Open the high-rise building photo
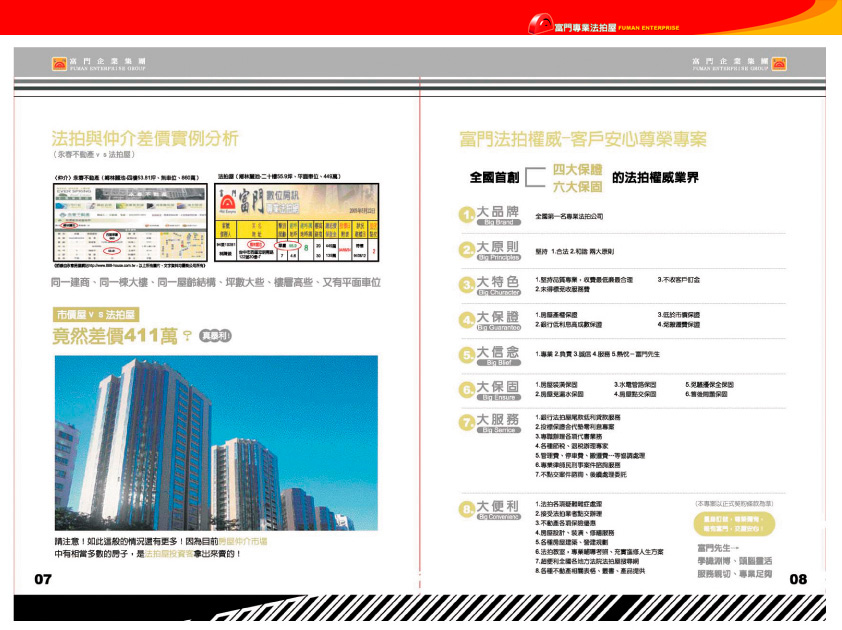Viewport: 842px width, 630px height. (216, 443)
